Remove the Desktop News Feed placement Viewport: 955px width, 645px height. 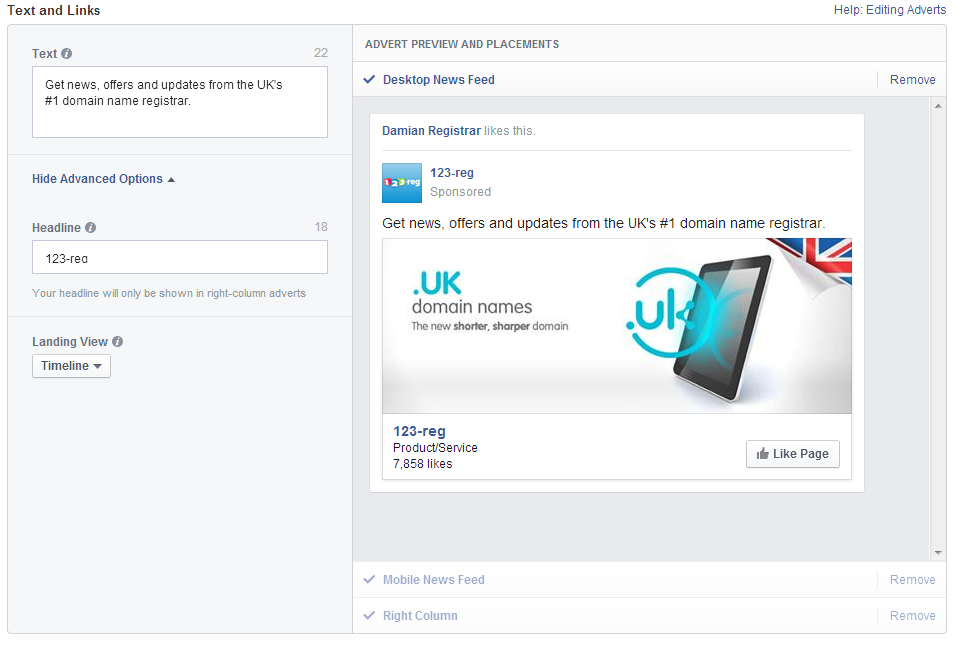click(912, 80)
